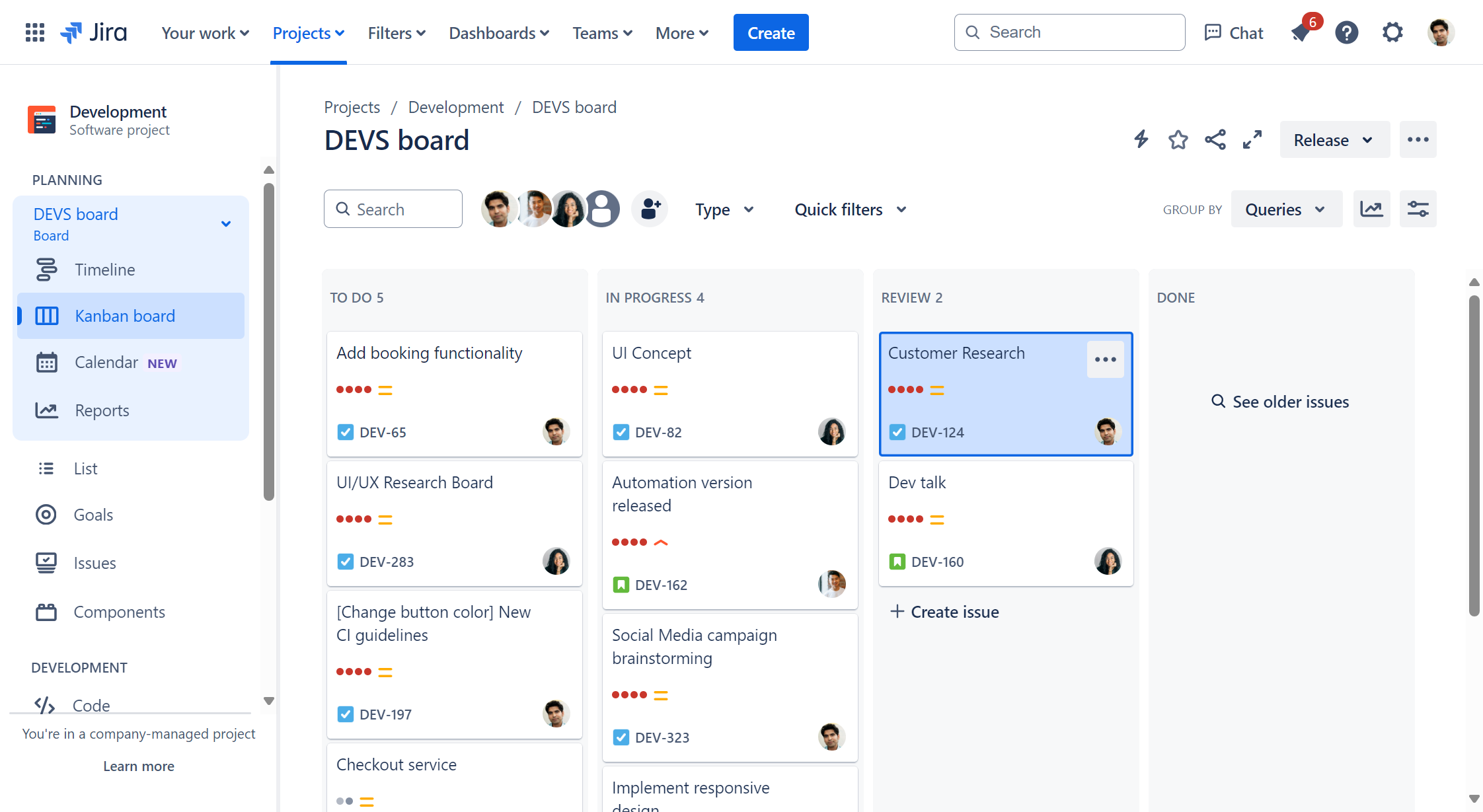Image resolution: width=1483 pixels, height=812 pixels.
Task: Open view settings sliders icon
Action: tap(1418, 209)
